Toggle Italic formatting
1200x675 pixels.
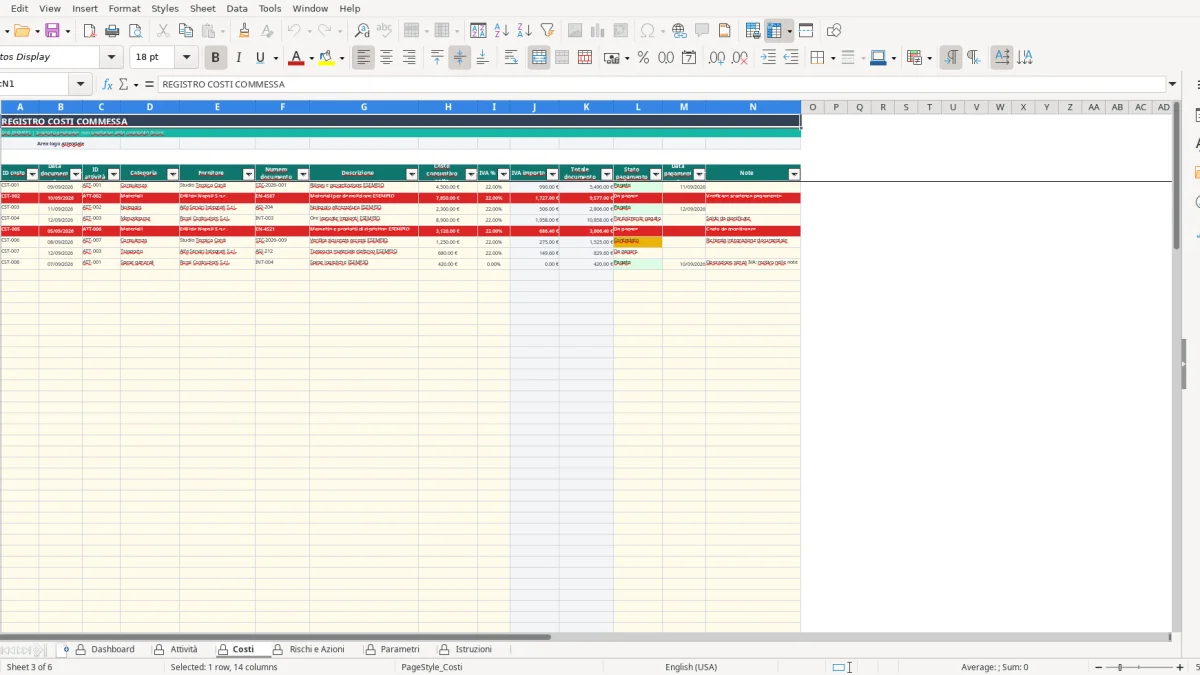238,58
